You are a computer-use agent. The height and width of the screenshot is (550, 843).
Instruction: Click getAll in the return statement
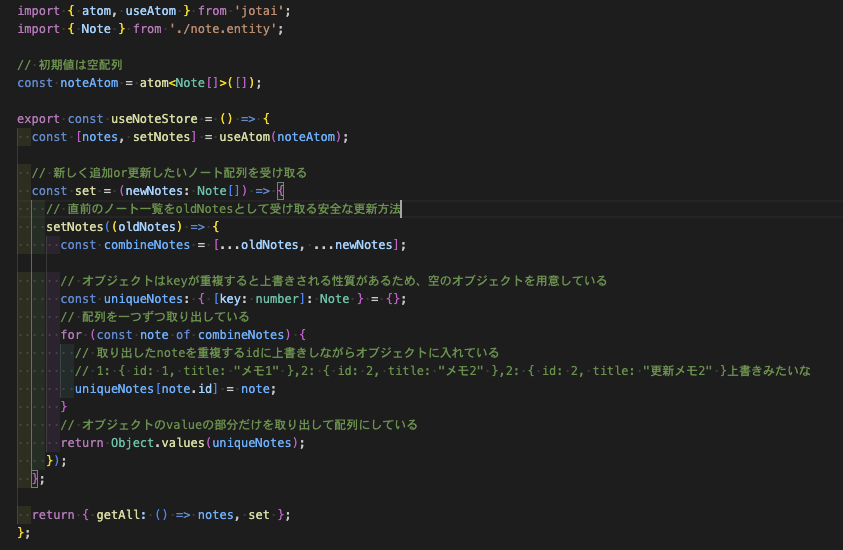[118, 515]
